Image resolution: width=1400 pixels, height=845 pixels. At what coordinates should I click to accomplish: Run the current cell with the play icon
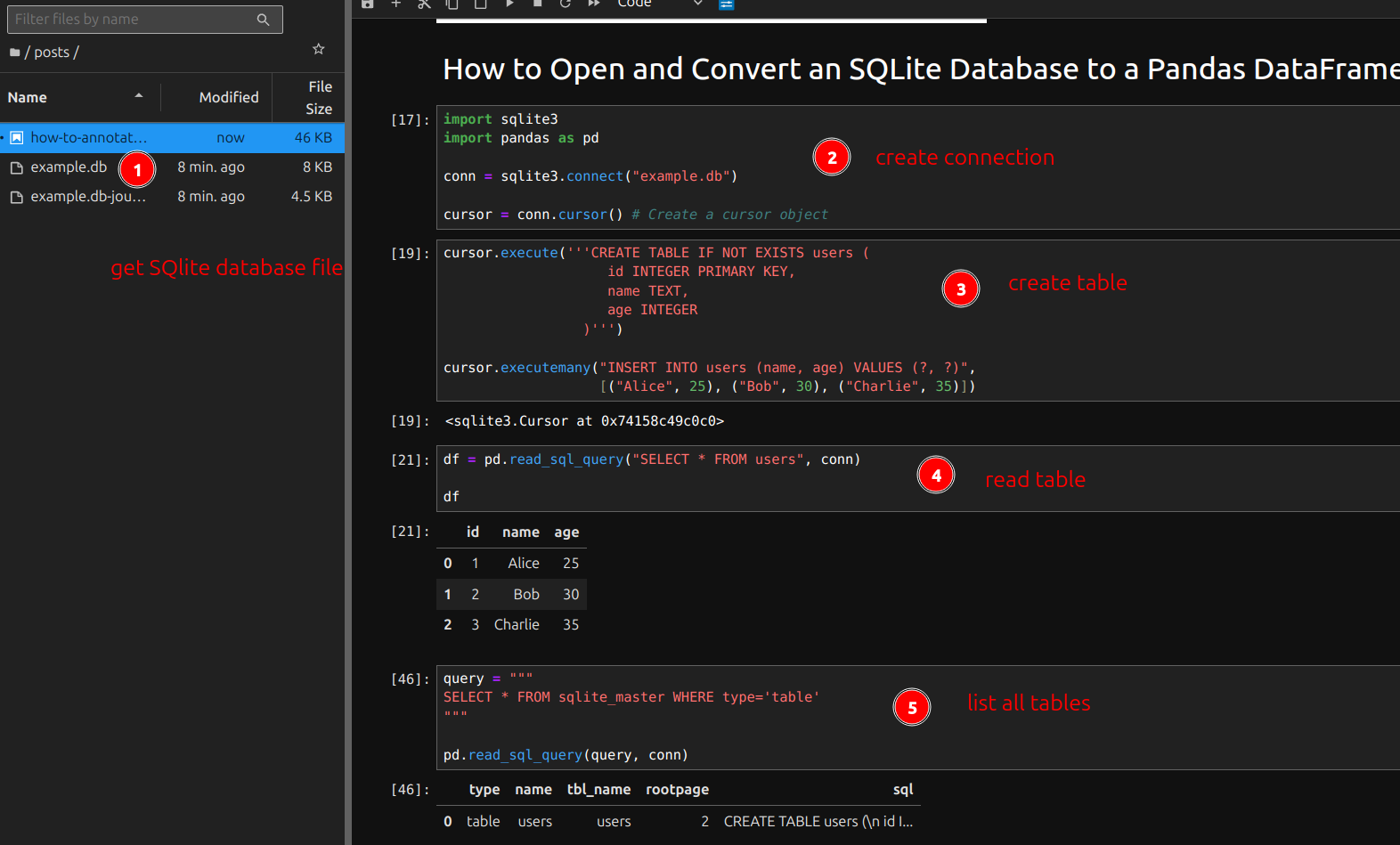(x=509, y=4)
